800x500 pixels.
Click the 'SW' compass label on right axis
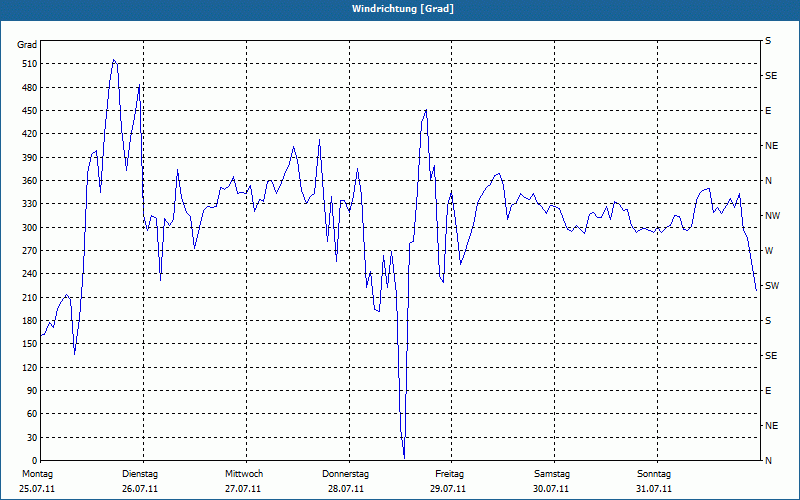tap(772, 286)
